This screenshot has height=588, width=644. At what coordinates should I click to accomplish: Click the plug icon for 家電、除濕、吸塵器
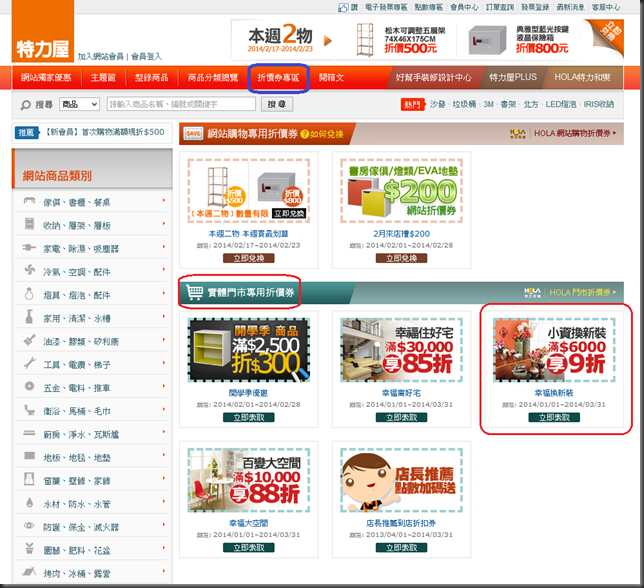[x=29, y=248]
